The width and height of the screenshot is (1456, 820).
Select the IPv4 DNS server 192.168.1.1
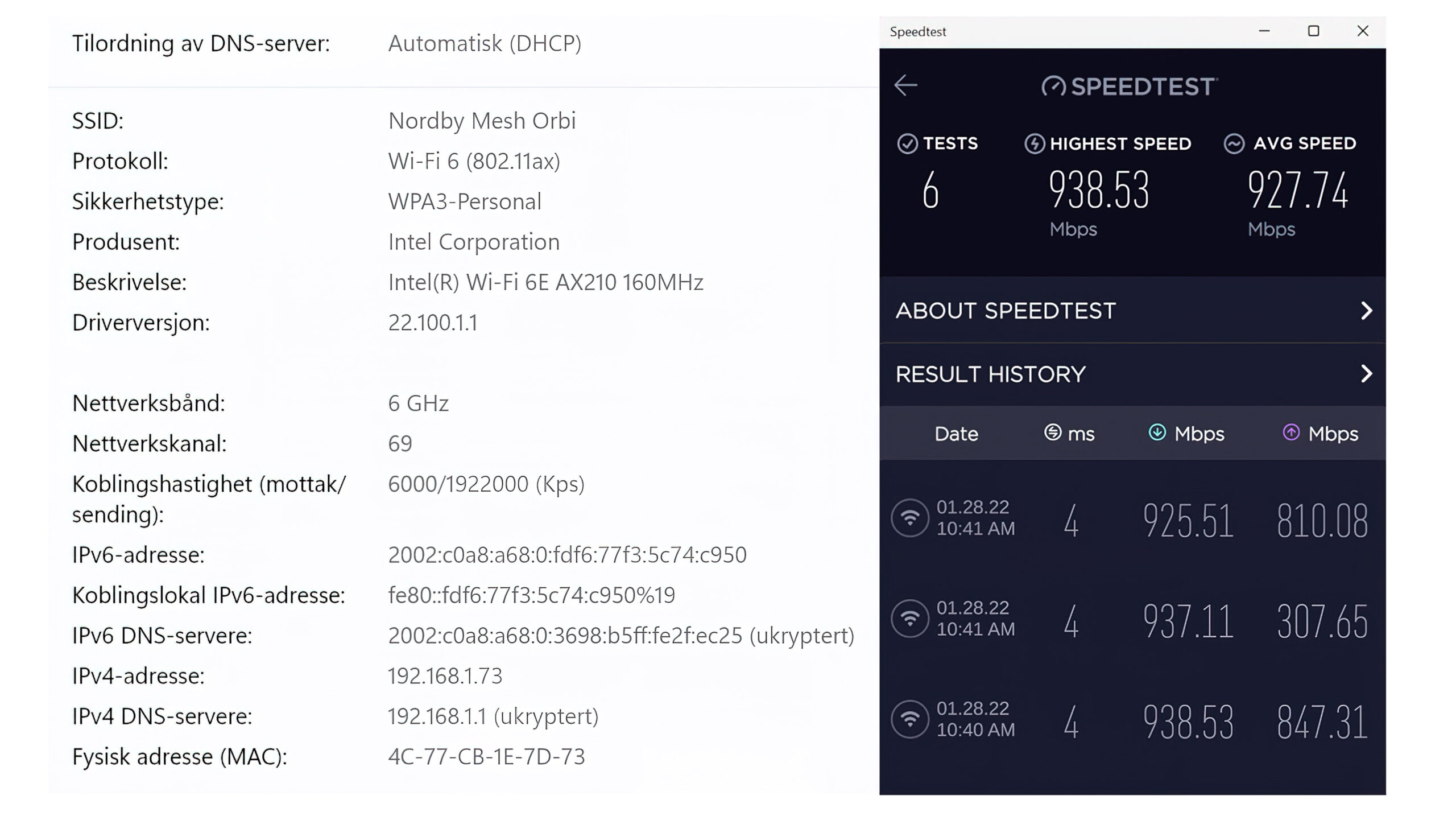tap(493, 716)
